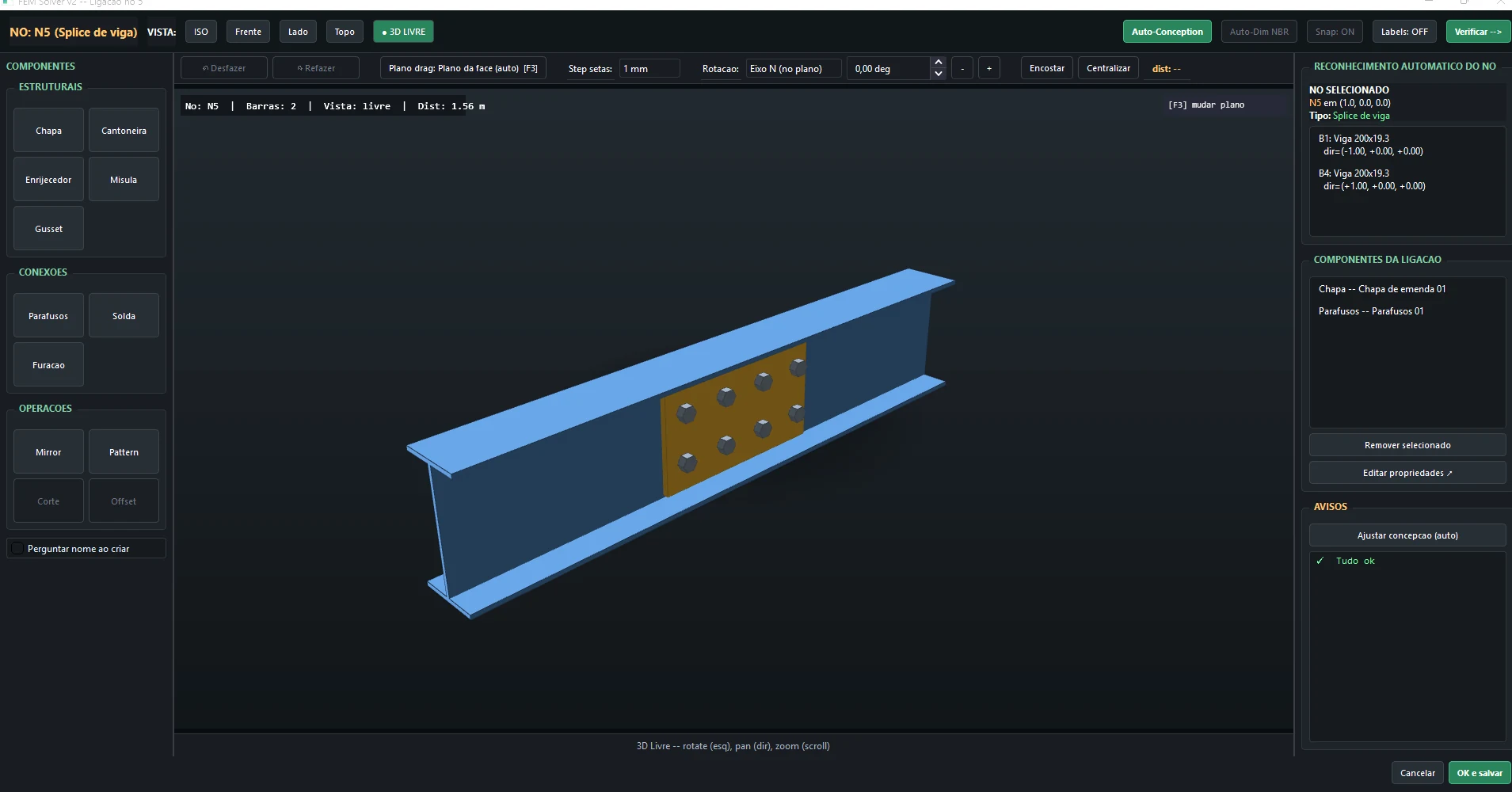Run Auto-Conception
This screenshot has width=1512, height=792.
[x=1167, y=32]
